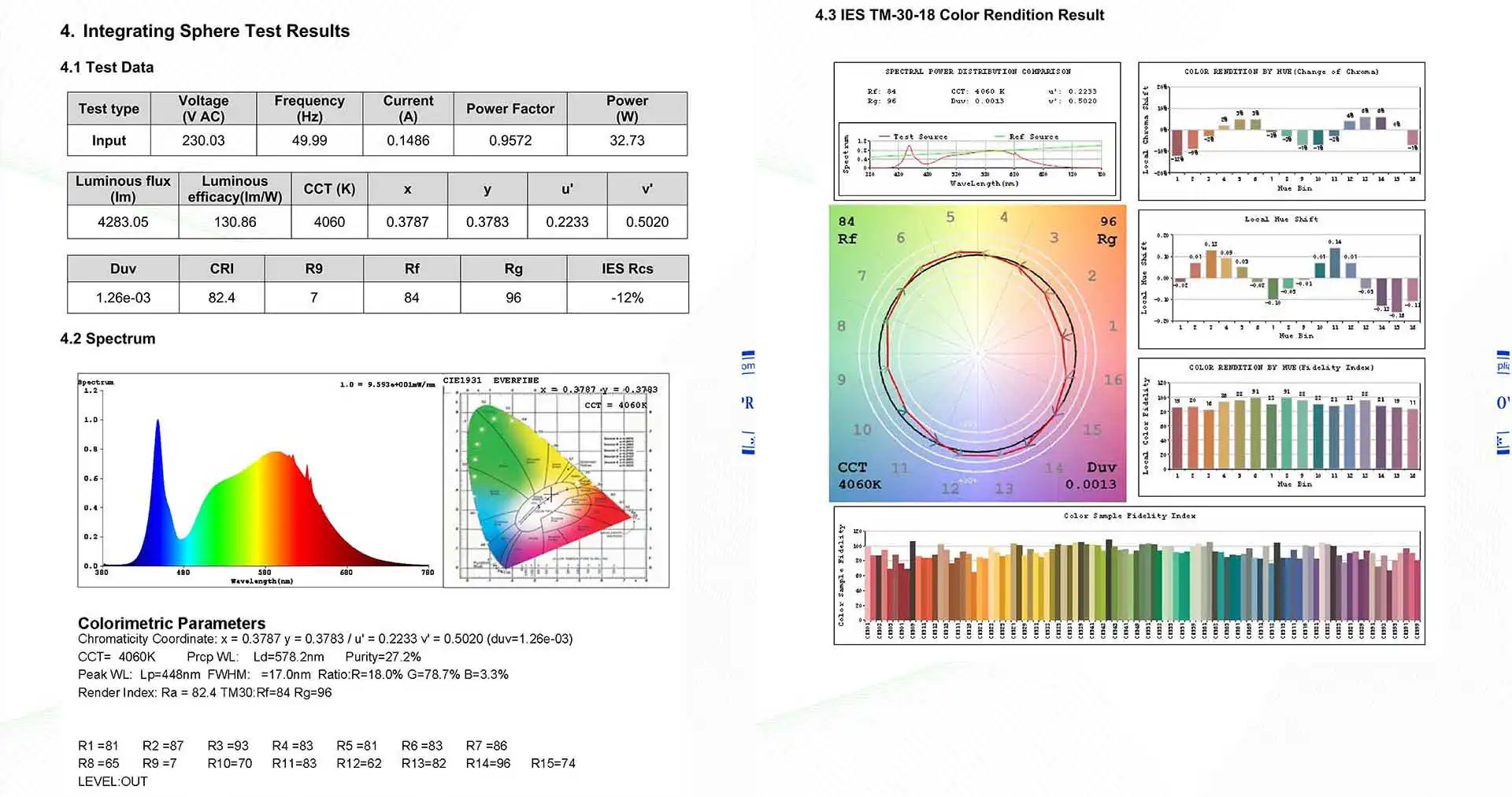Screen dimensions: 1512x797
Task: Select the "Test type" header cell
Action: 109,109
